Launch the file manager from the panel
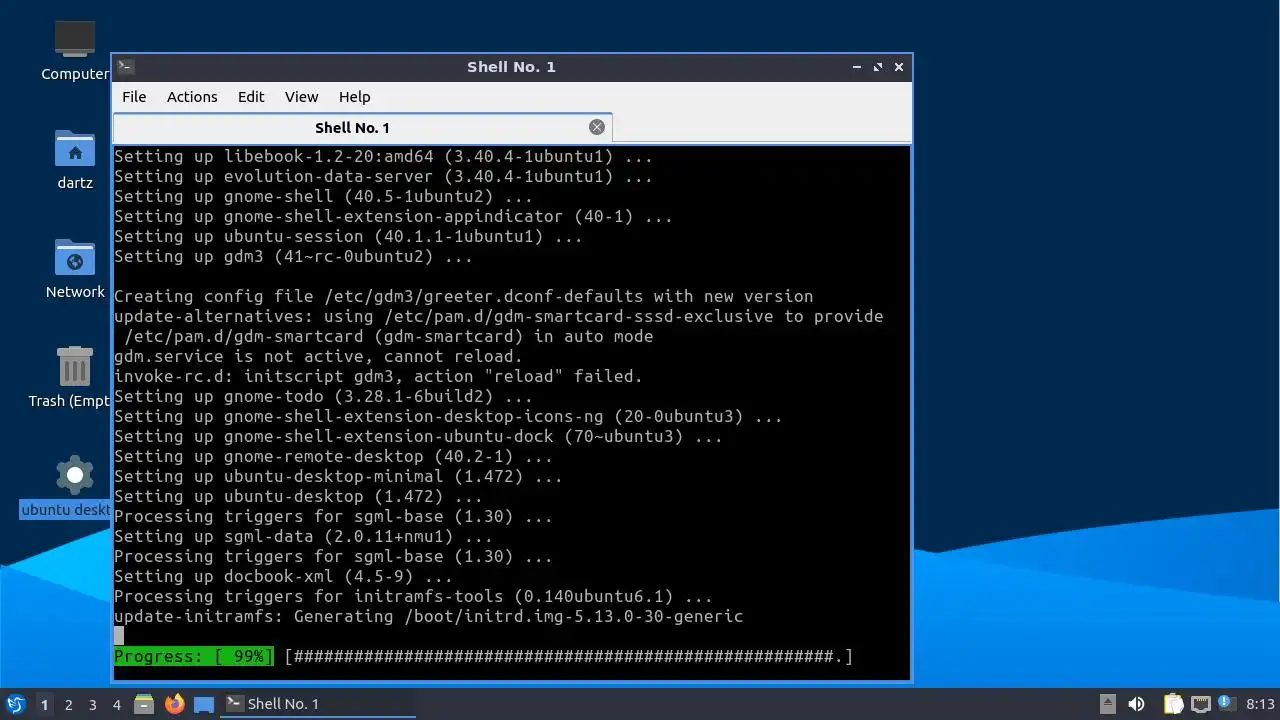The image size is (1280, 720). pyautogui.click(x=144, y=704)
